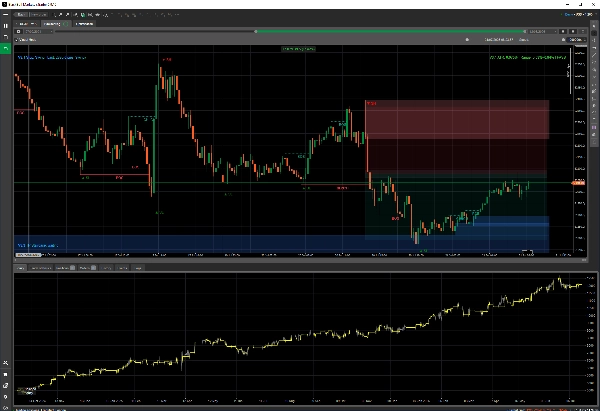Viewport: 600px width, 411px height.
Task: Click the backtest date range slider handle
Action: (x=256, y=31)
